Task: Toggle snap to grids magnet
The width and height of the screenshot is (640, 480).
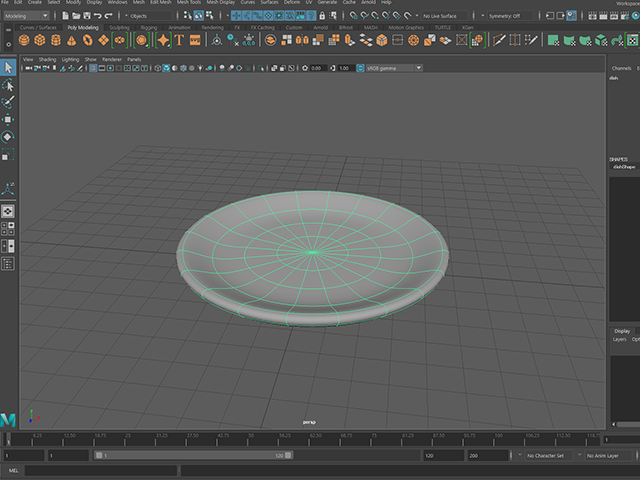Action: [354, 16]
